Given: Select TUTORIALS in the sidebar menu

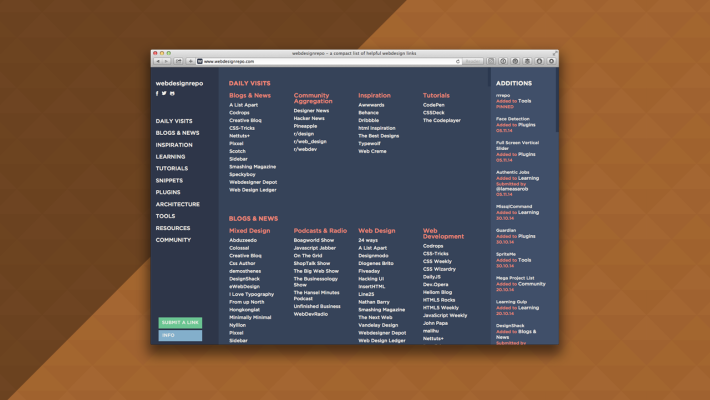Looking at the screenshot, I should 172,169.
